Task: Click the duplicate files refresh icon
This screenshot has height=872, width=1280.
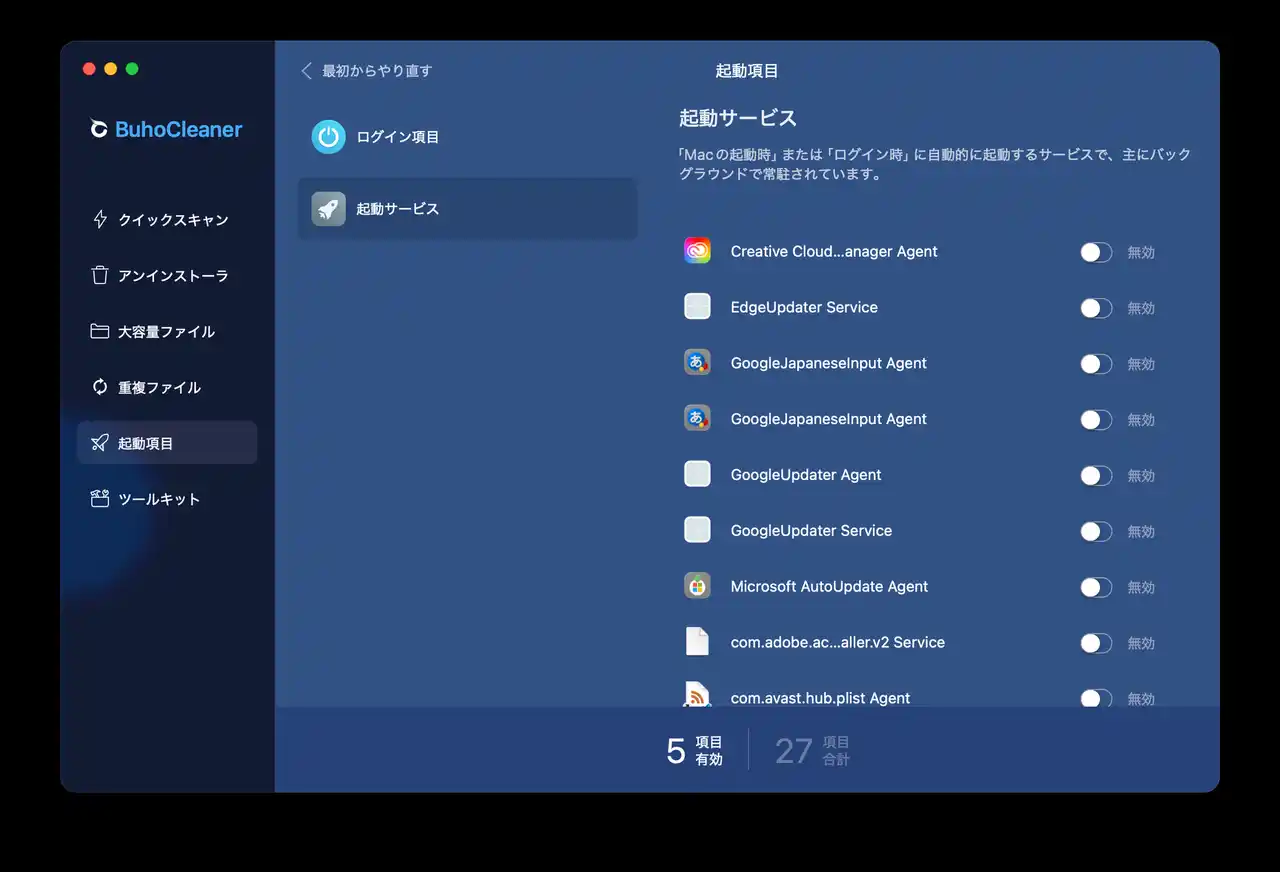Action: (x=100, y=388)
